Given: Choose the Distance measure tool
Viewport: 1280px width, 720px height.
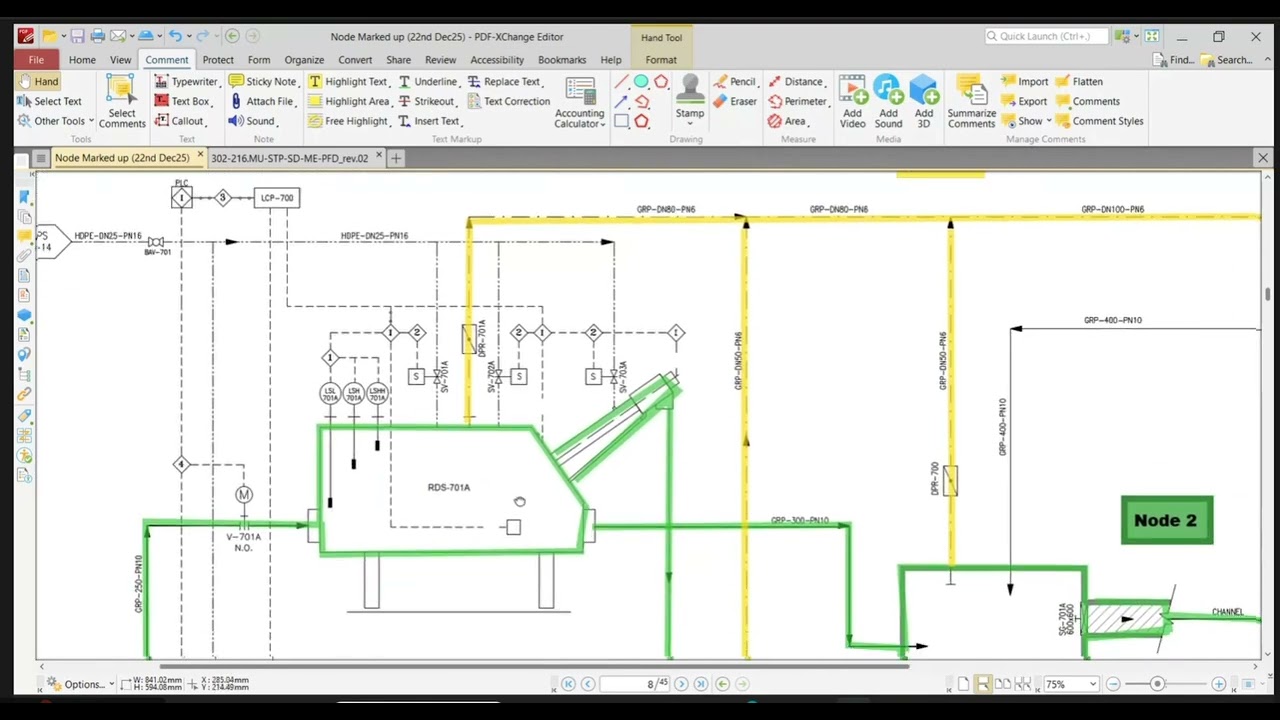Looking at the screenshot, I should point(796,81).
